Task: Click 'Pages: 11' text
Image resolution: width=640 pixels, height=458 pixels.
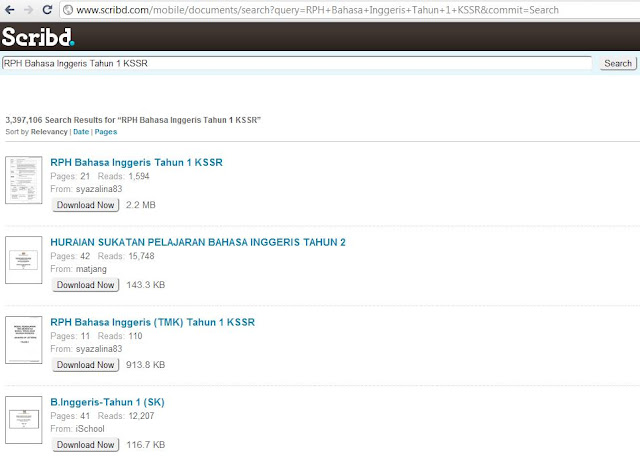Action: pos(70,336)
